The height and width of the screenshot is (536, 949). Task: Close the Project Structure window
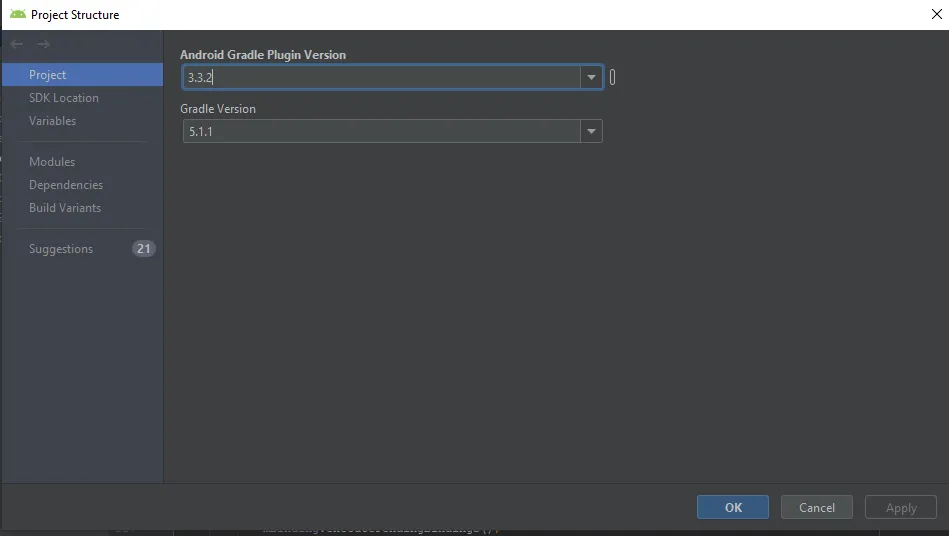click(x=936, y=14)
